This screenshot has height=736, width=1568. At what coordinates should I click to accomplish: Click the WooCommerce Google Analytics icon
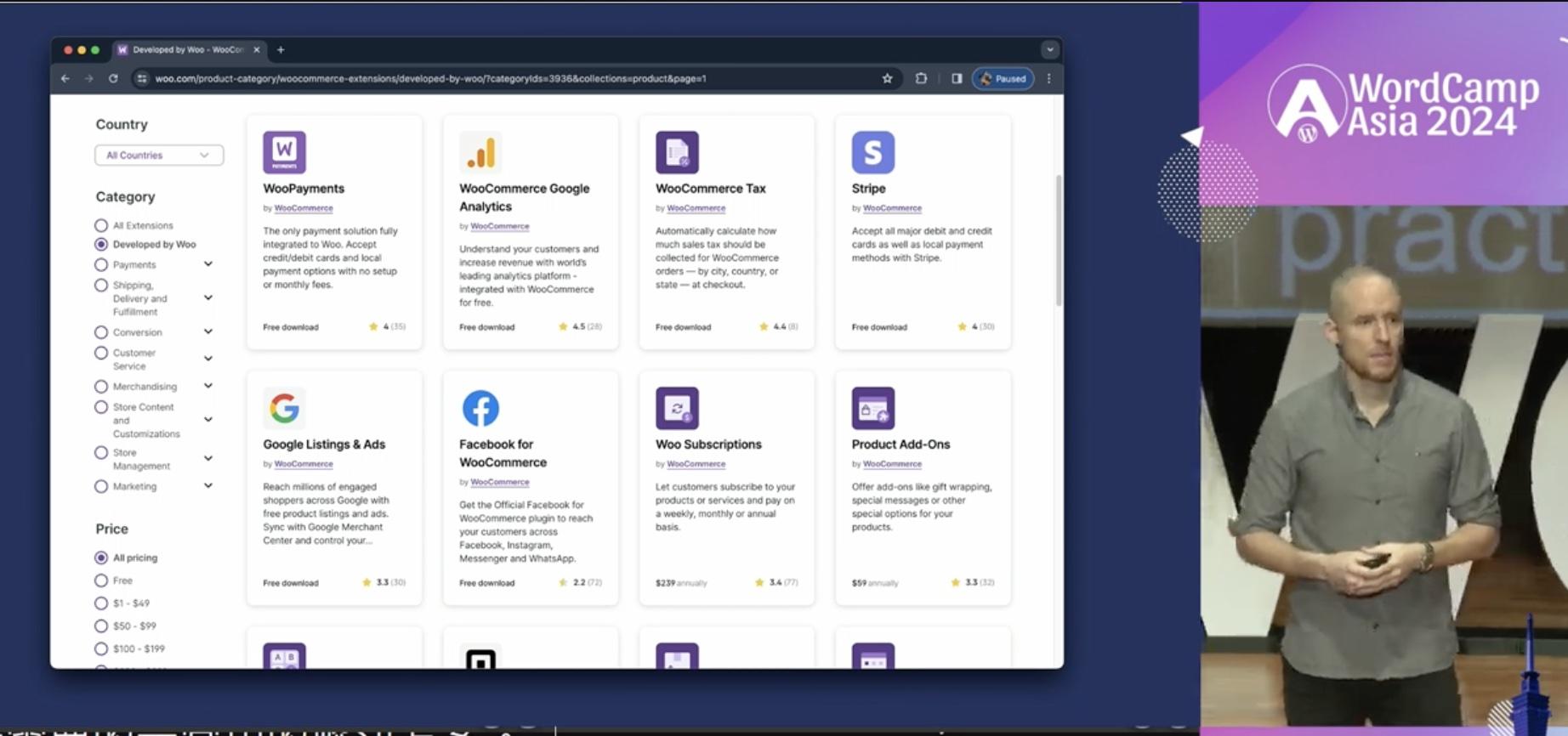click(480, 152)
